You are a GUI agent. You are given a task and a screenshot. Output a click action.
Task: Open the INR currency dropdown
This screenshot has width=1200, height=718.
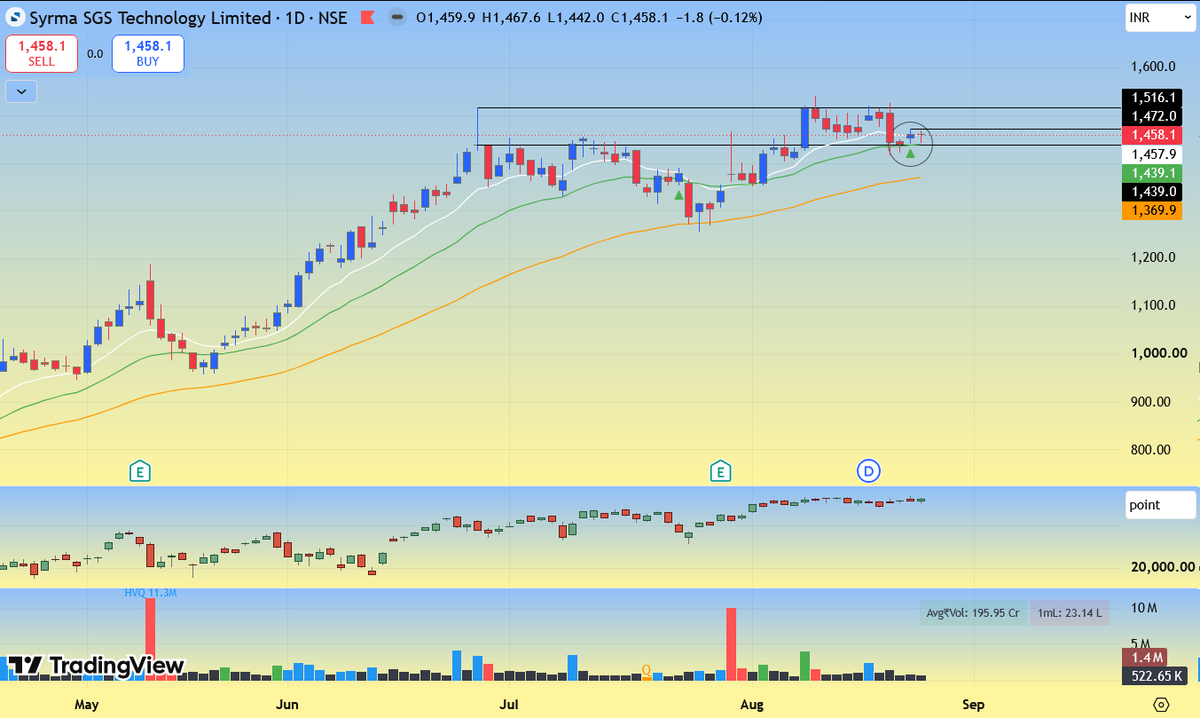[x=1160, y=18]
